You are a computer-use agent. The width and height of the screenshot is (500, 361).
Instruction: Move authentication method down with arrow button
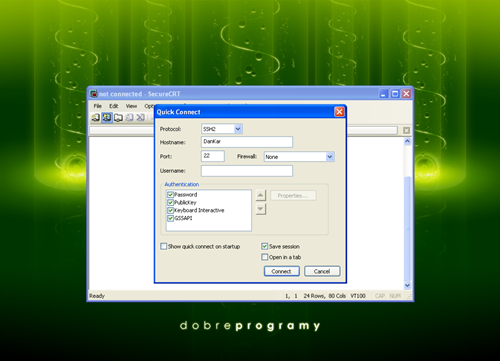[x=261, y=209]
